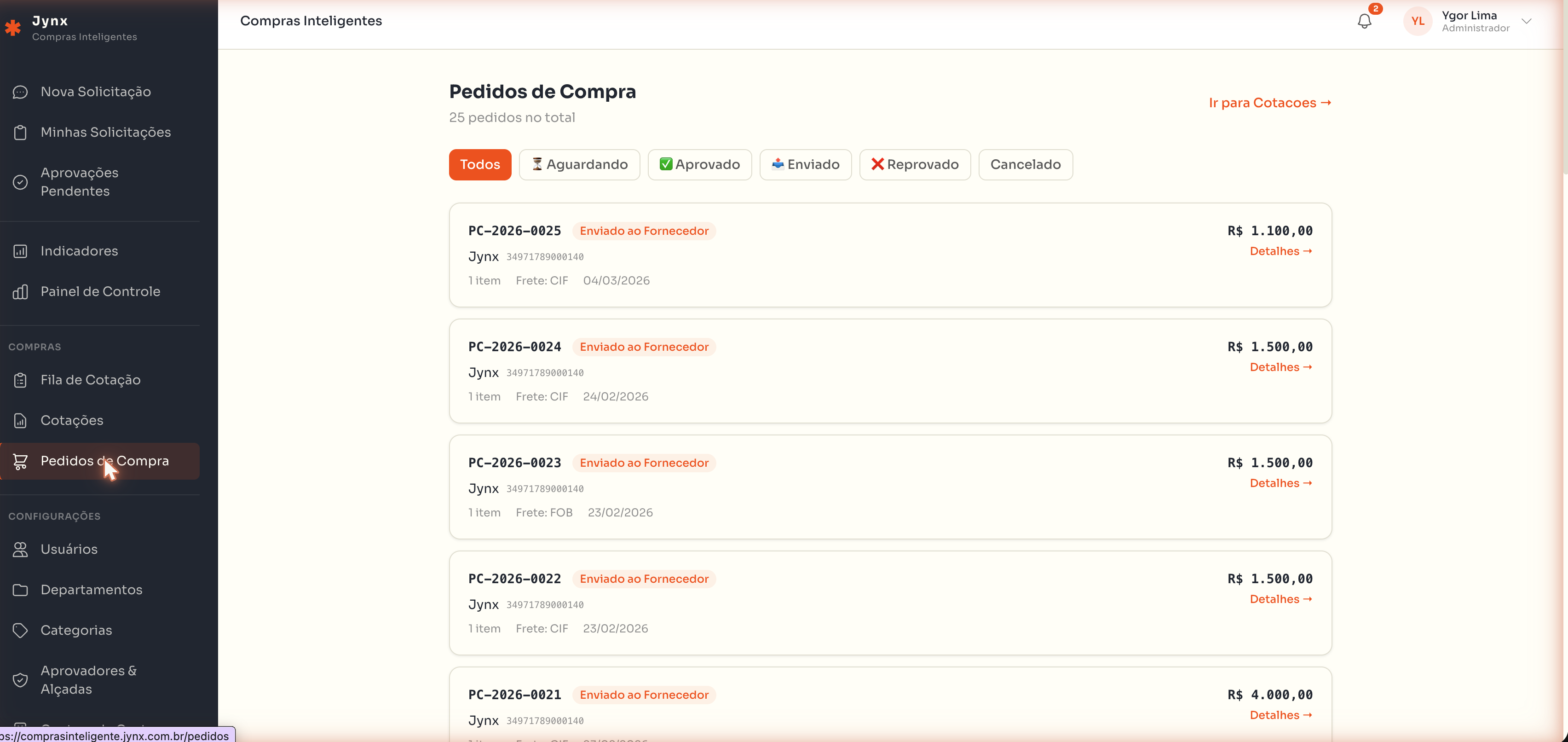
Task: Click the Compras Inteligentes header title
Action: [x=311, y=21]
